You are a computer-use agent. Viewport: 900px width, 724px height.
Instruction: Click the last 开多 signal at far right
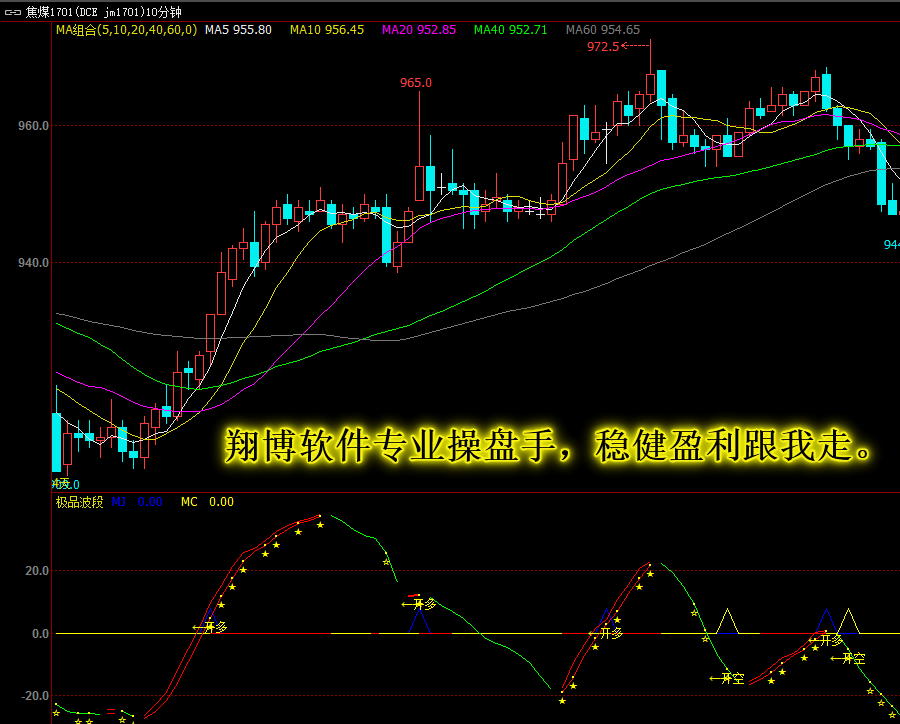click(826, 640)
